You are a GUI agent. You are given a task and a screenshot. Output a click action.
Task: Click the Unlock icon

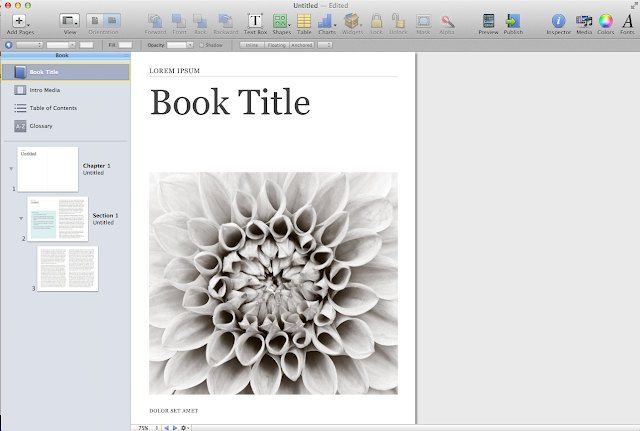coord(398,21)
